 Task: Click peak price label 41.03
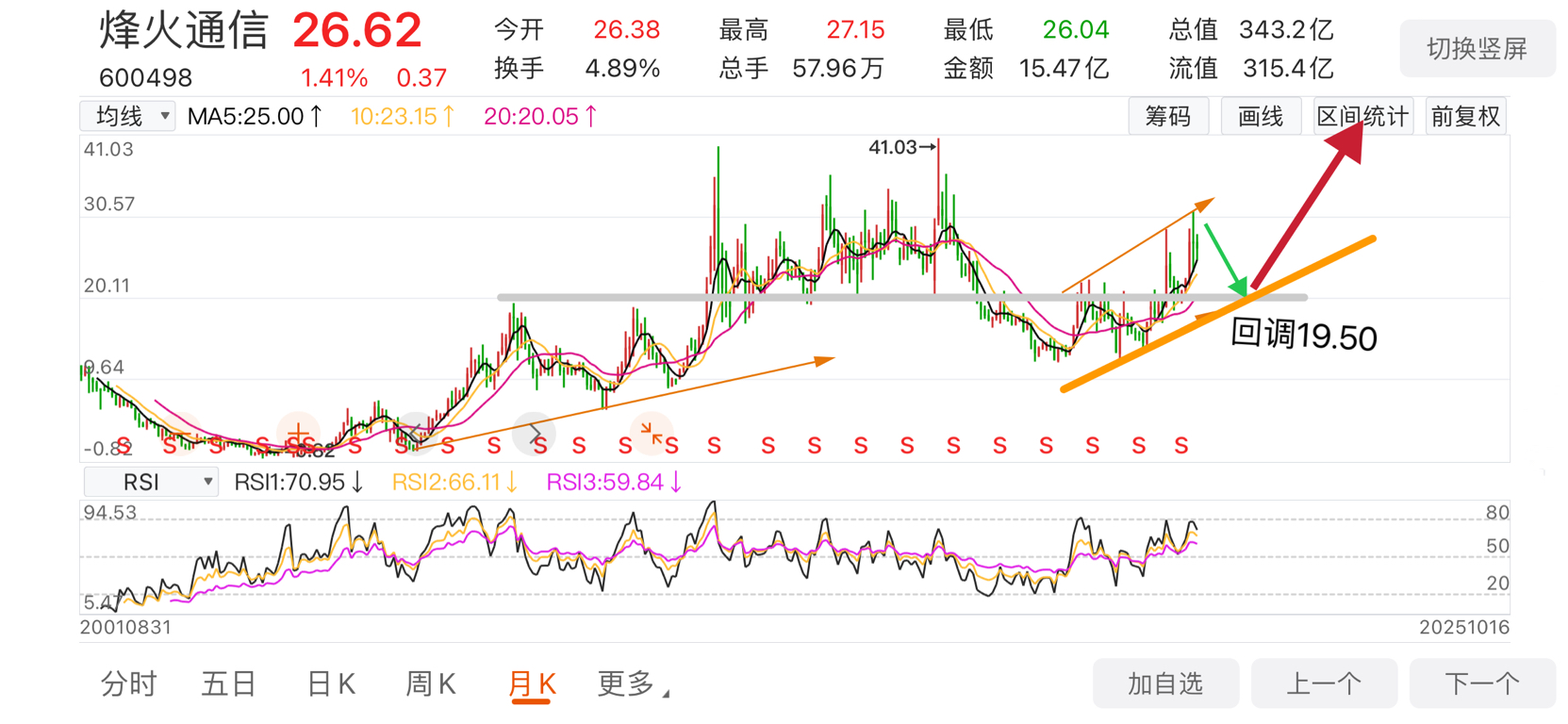click(892, 147)
